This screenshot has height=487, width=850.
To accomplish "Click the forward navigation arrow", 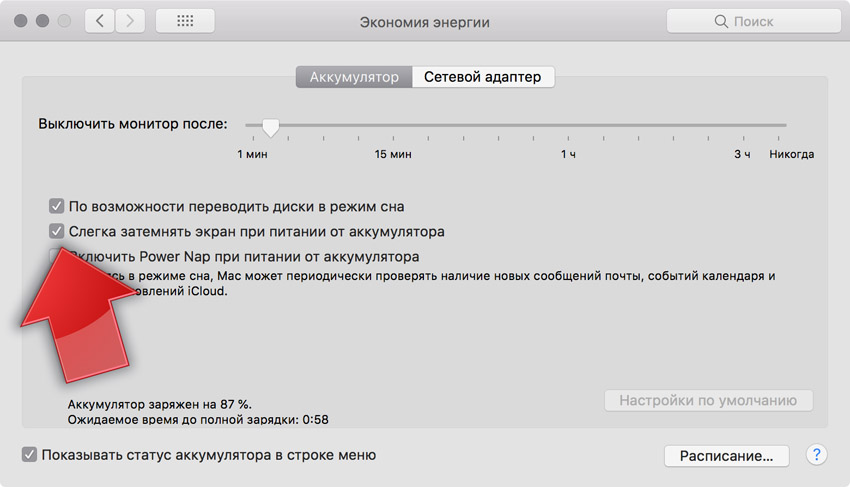I will [131, 21].
